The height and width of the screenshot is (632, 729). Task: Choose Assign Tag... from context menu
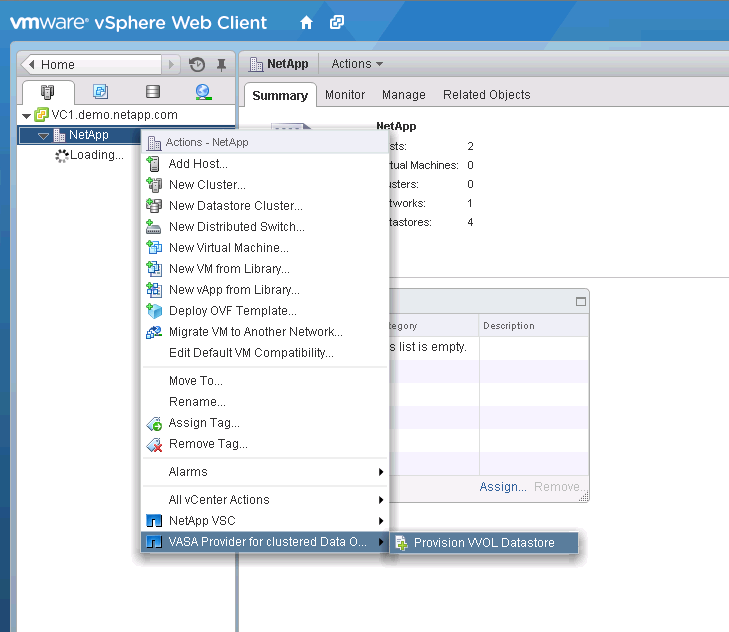click(265, 423)
